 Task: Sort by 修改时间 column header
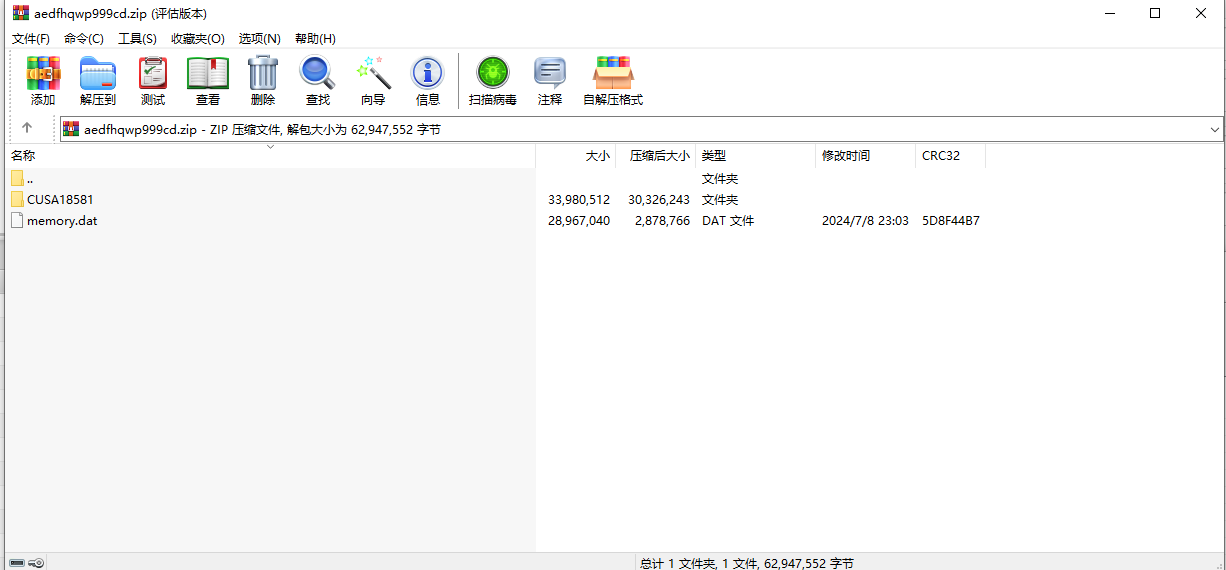pos(865,156)
